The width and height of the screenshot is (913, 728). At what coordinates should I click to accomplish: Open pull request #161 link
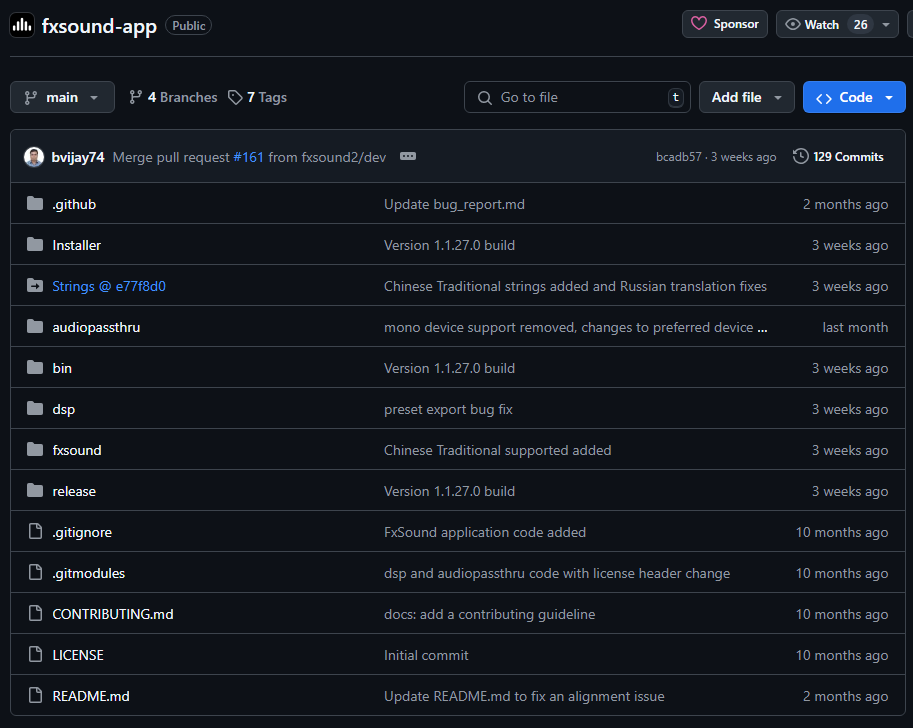pyautogui.click(x=249, y=157)
